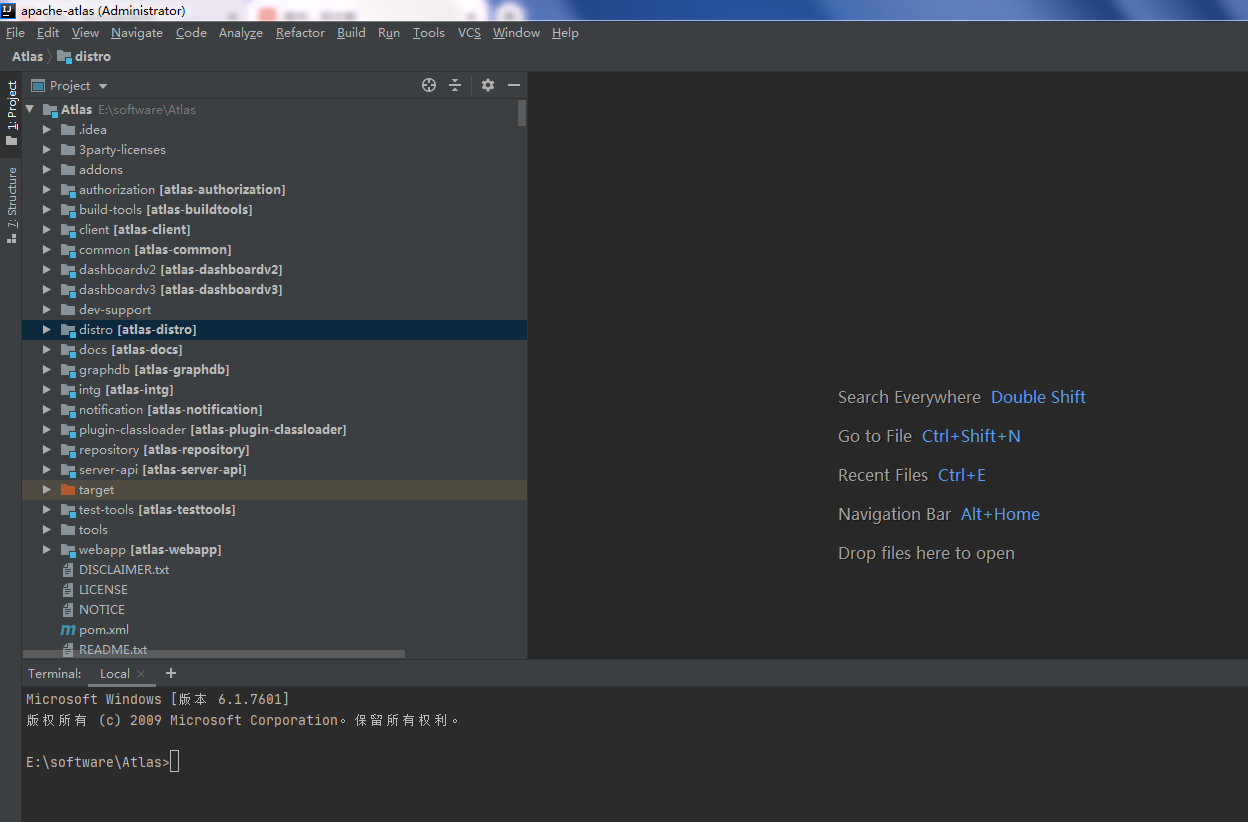Open the Navigate menu

(x=137, y=33)
